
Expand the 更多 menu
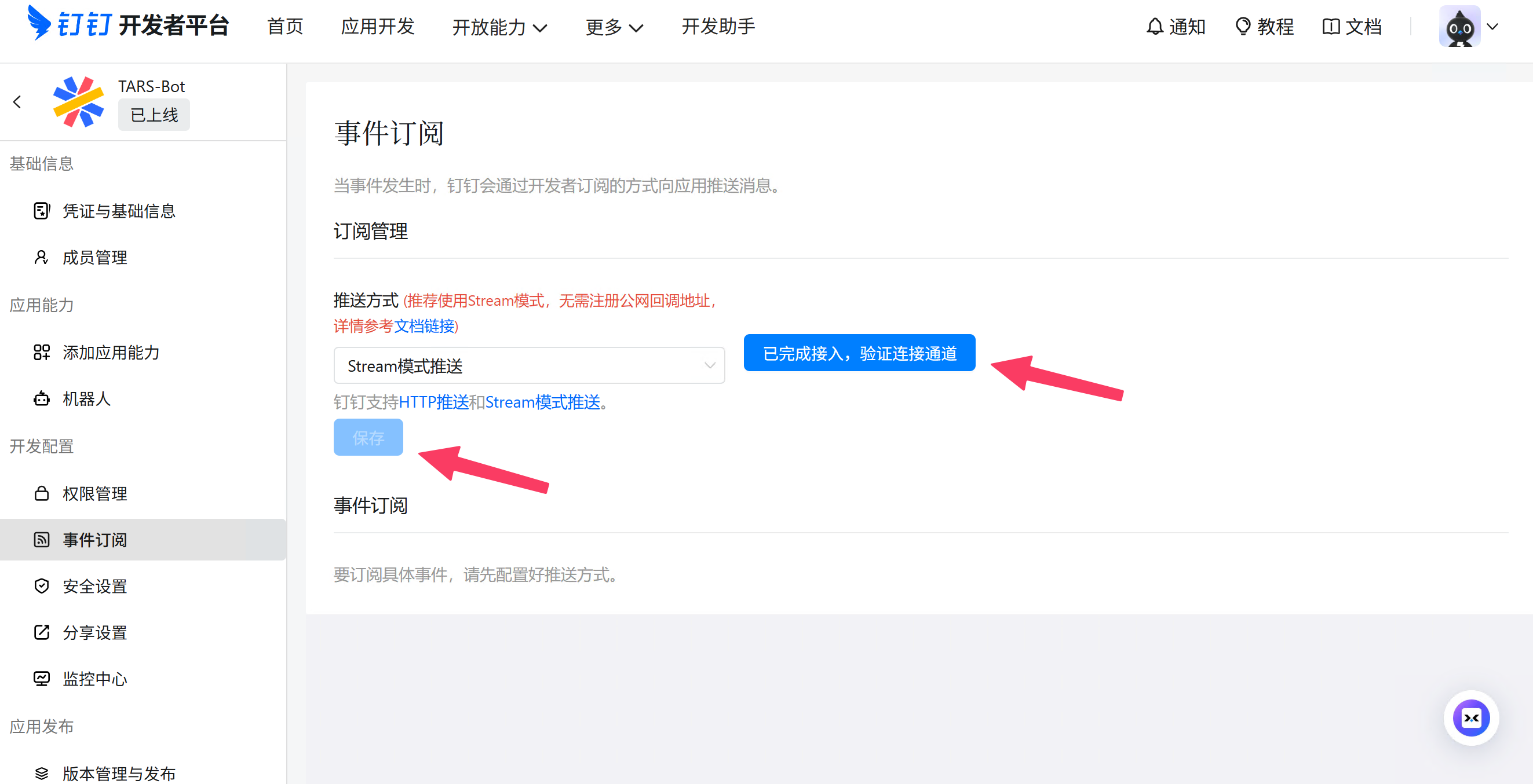614,27
